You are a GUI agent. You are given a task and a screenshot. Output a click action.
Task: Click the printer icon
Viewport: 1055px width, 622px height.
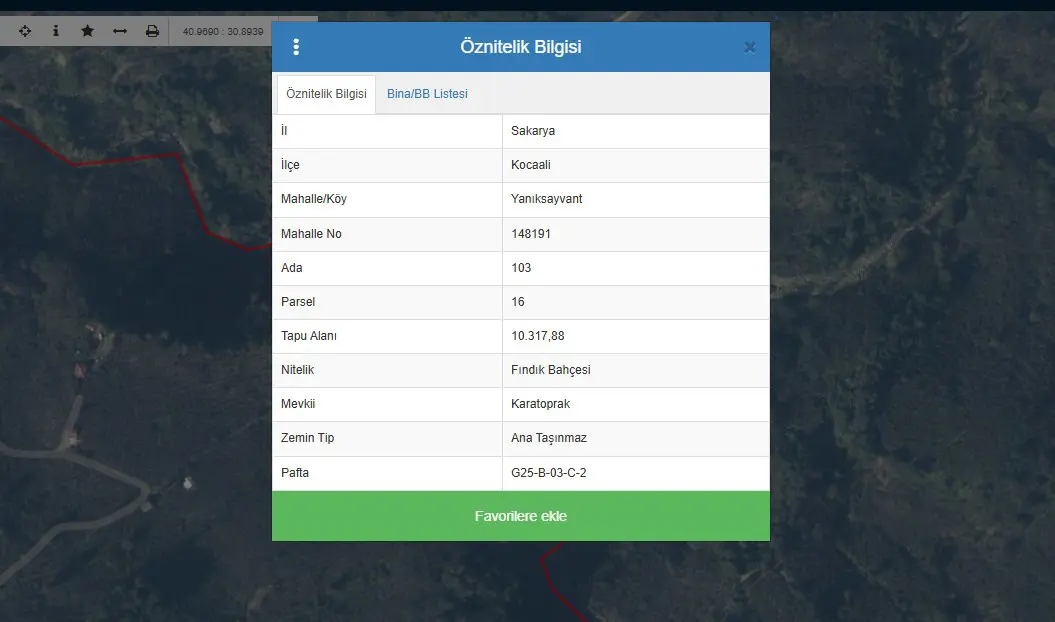click(x=153, y=31)
